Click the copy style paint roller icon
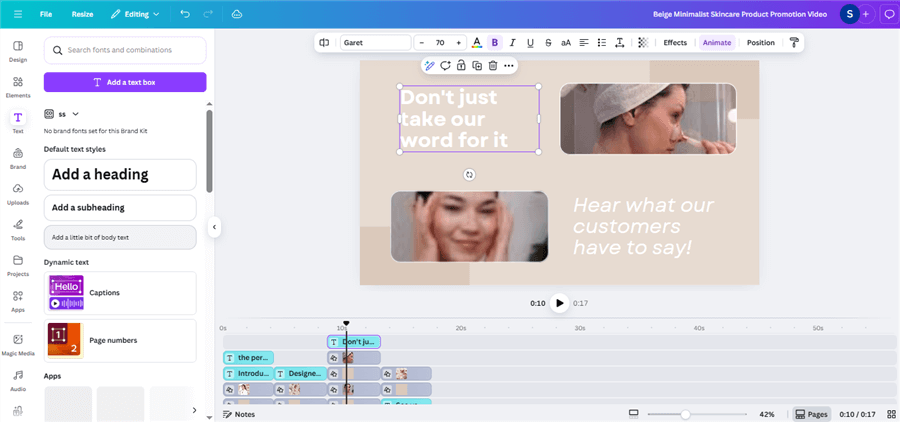The image size is (900, 422). click(794, 42)
